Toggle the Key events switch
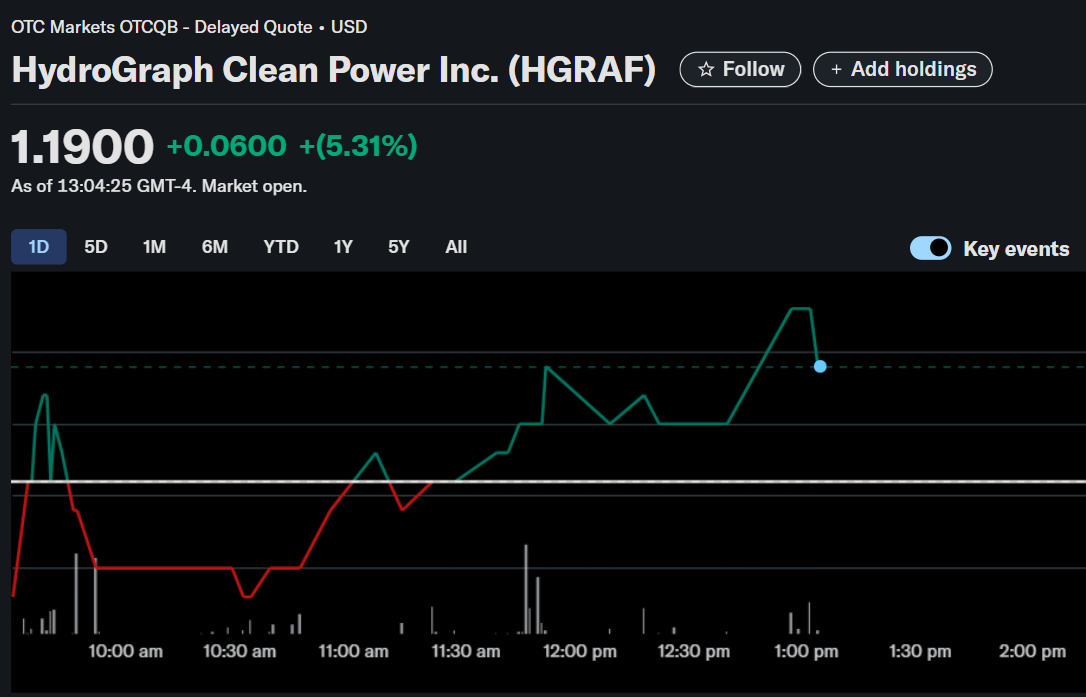 930,248
